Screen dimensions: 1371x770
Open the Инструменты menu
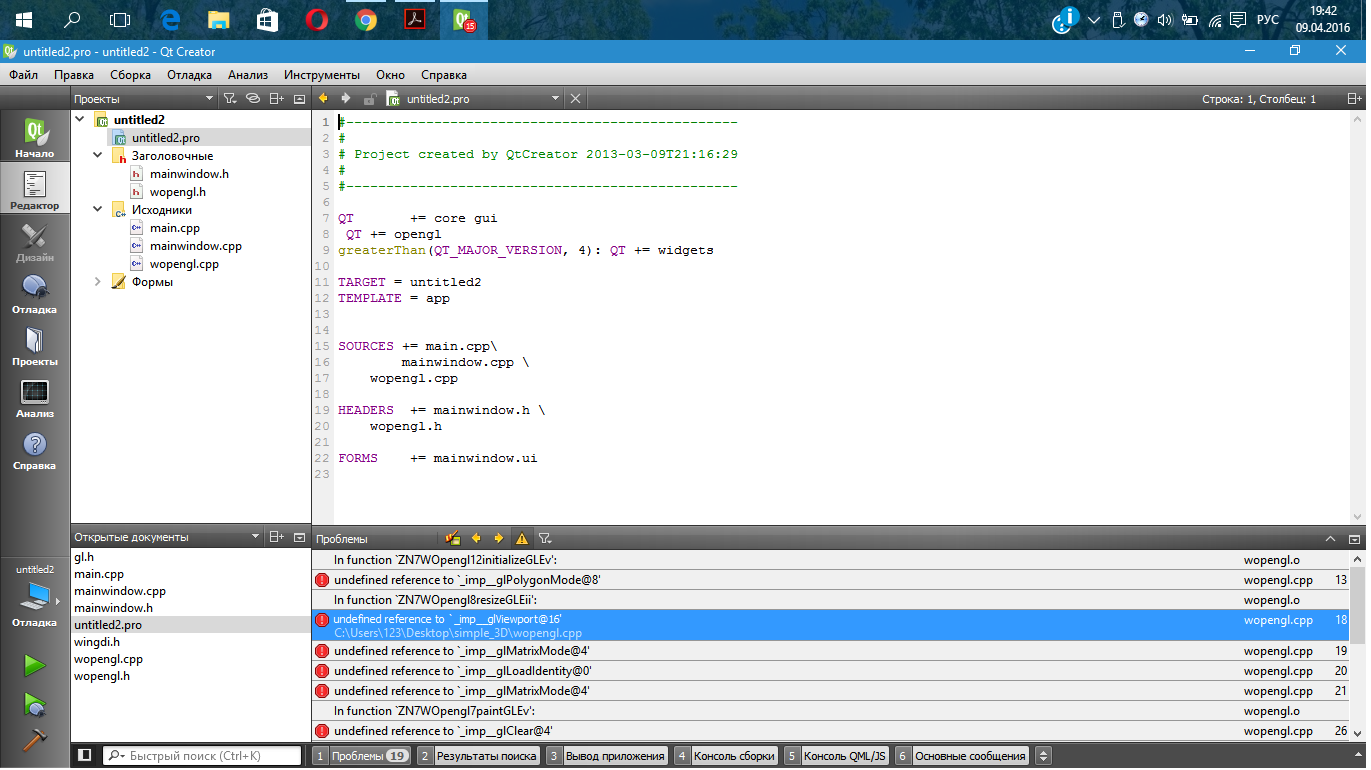click(x=322, y=74)
